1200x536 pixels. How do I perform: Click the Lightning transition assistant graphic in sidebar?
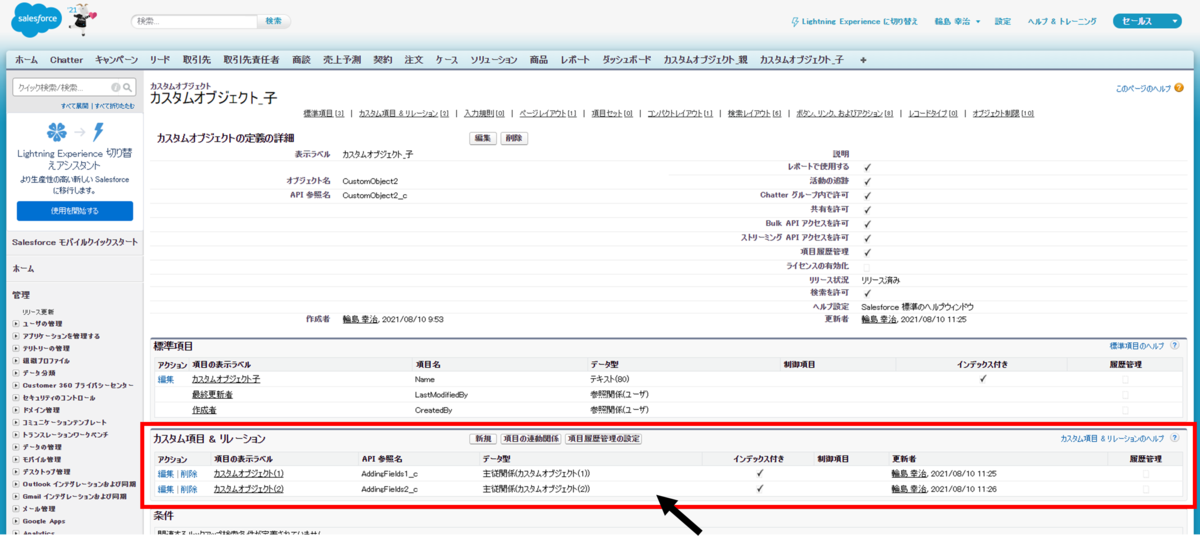(75, 131)
